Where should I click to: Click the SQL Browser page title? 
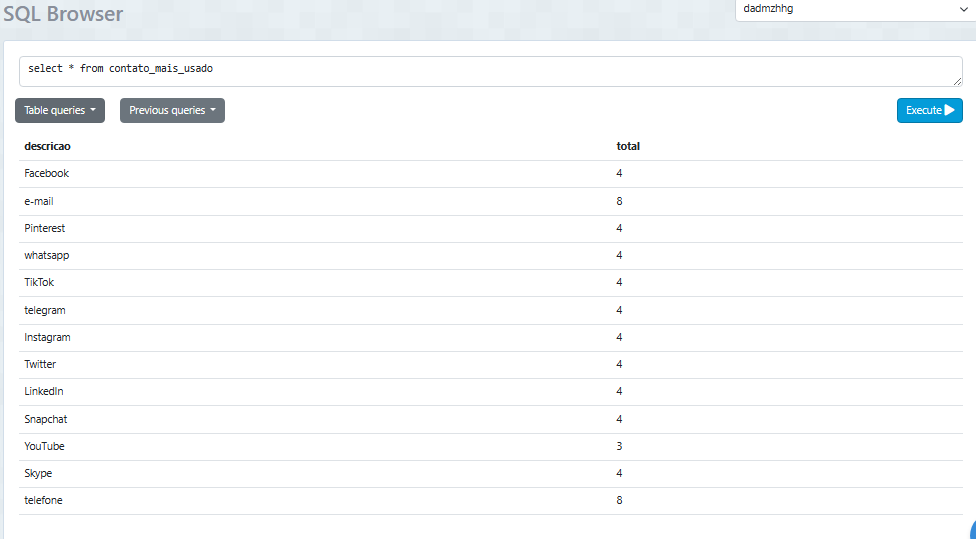[x=63, y=13]
